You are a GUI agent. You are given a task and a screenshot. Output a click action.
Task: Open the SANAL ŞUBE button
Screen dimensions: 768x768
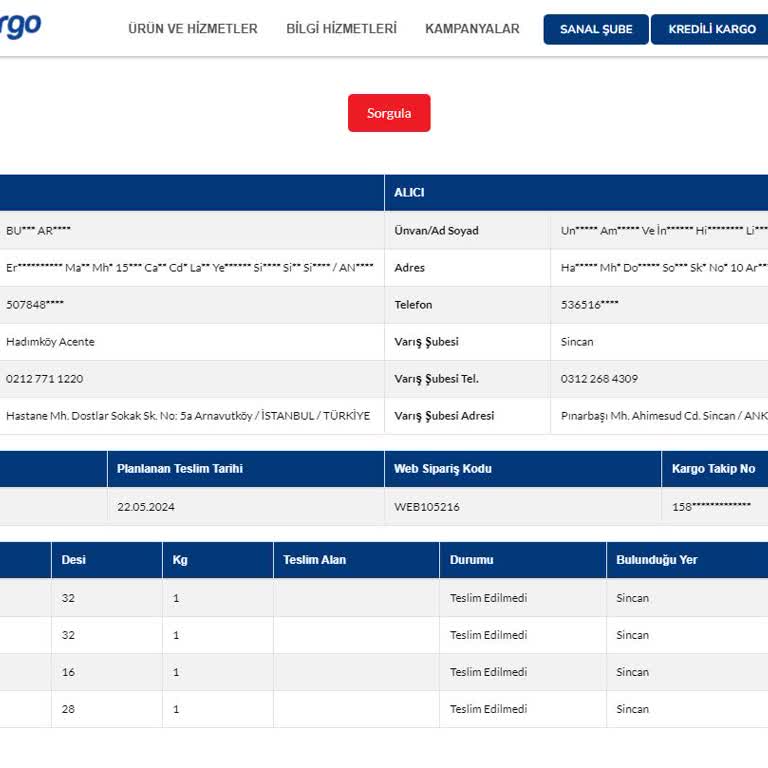[596, 29]
